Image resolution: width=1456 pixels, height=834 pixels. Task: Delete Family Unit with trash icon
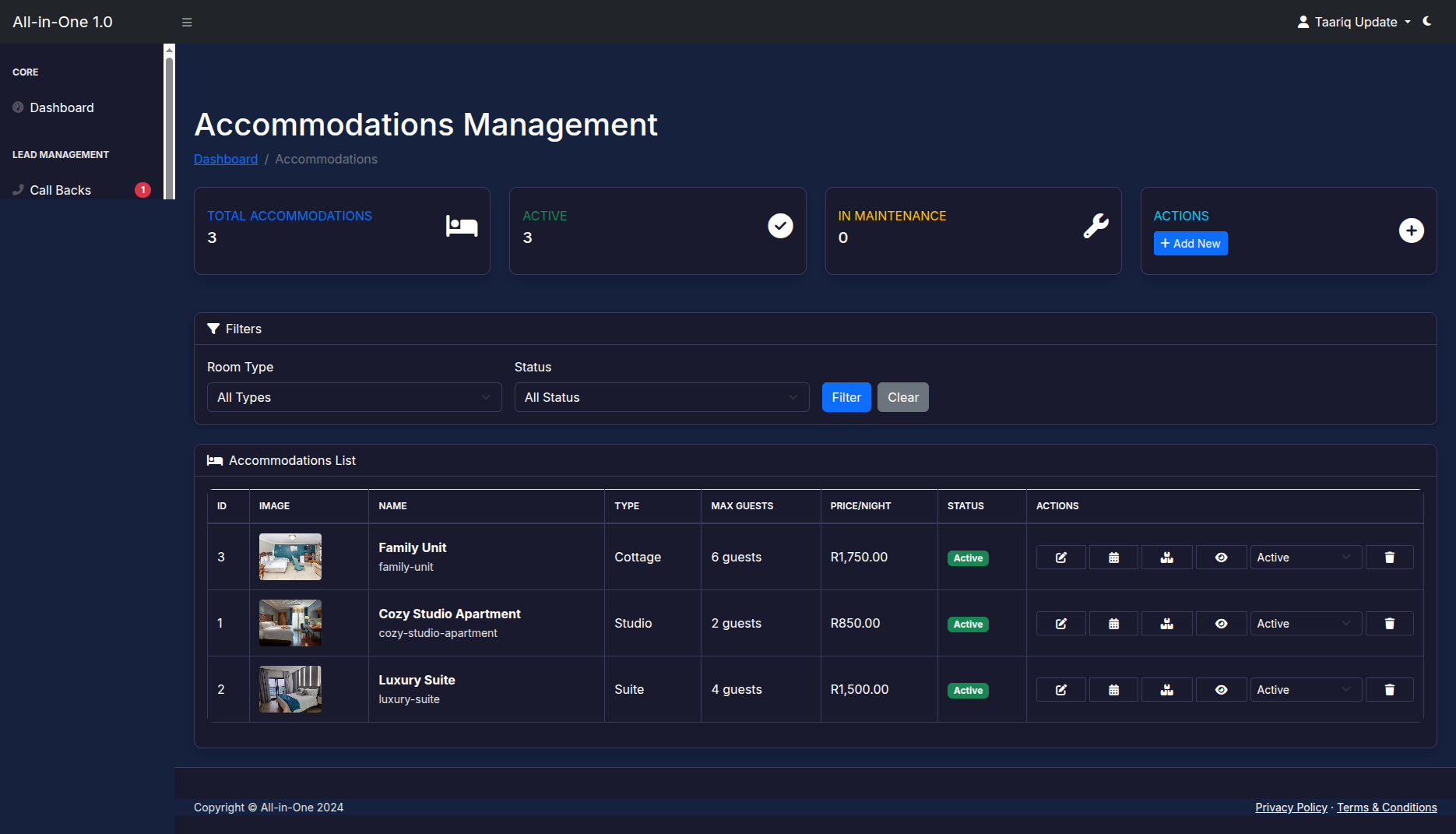(1389, 558)
